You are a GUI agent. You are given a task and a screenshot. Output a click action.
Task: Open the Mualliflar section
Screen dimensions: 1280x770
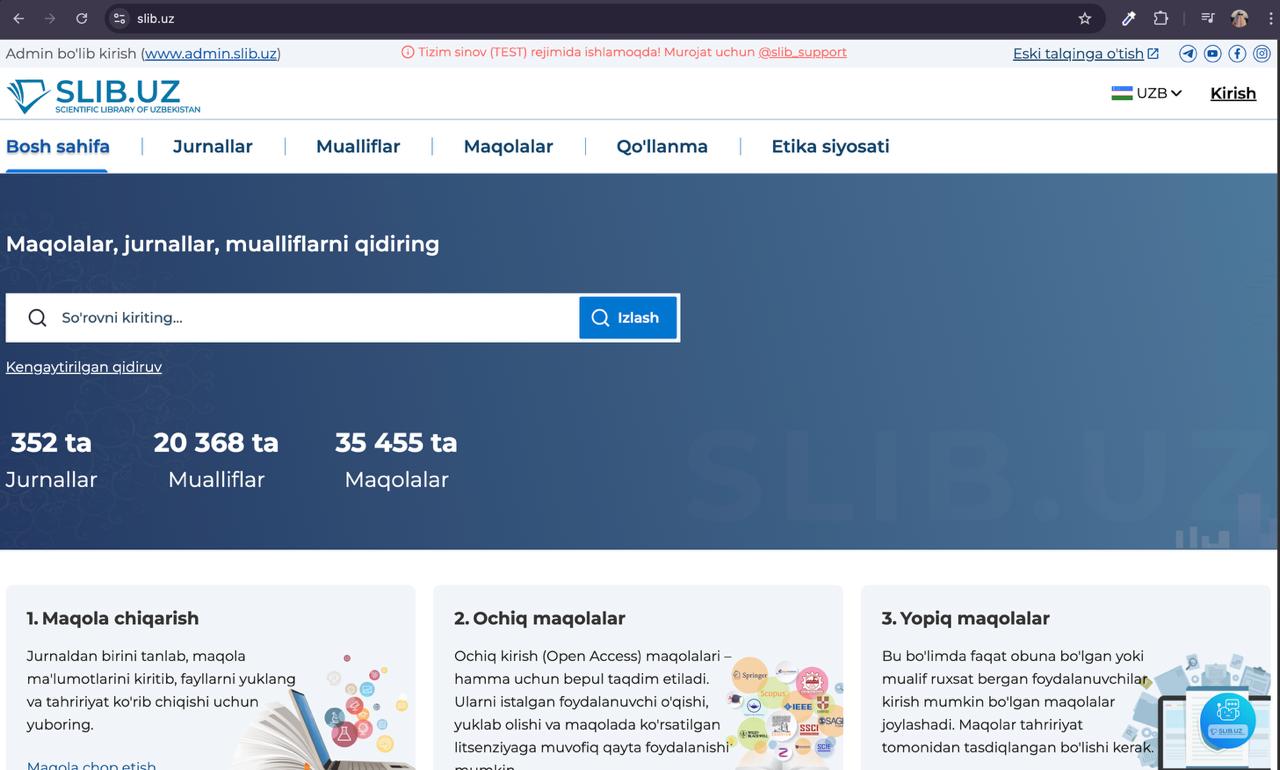point(357,146)
